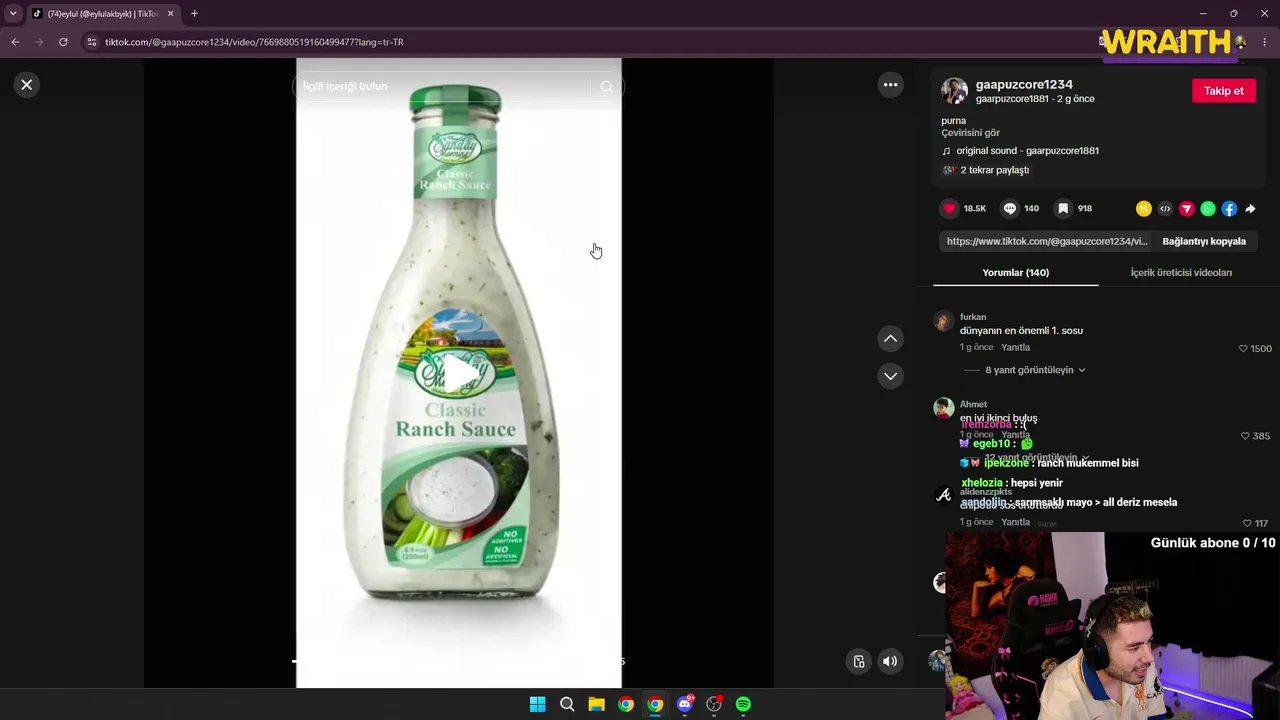Viewport: 1280px width, 720px height.
Task: Repost the video with the yellow icon
Action: pyautogui.click(x=1143, y=209)
